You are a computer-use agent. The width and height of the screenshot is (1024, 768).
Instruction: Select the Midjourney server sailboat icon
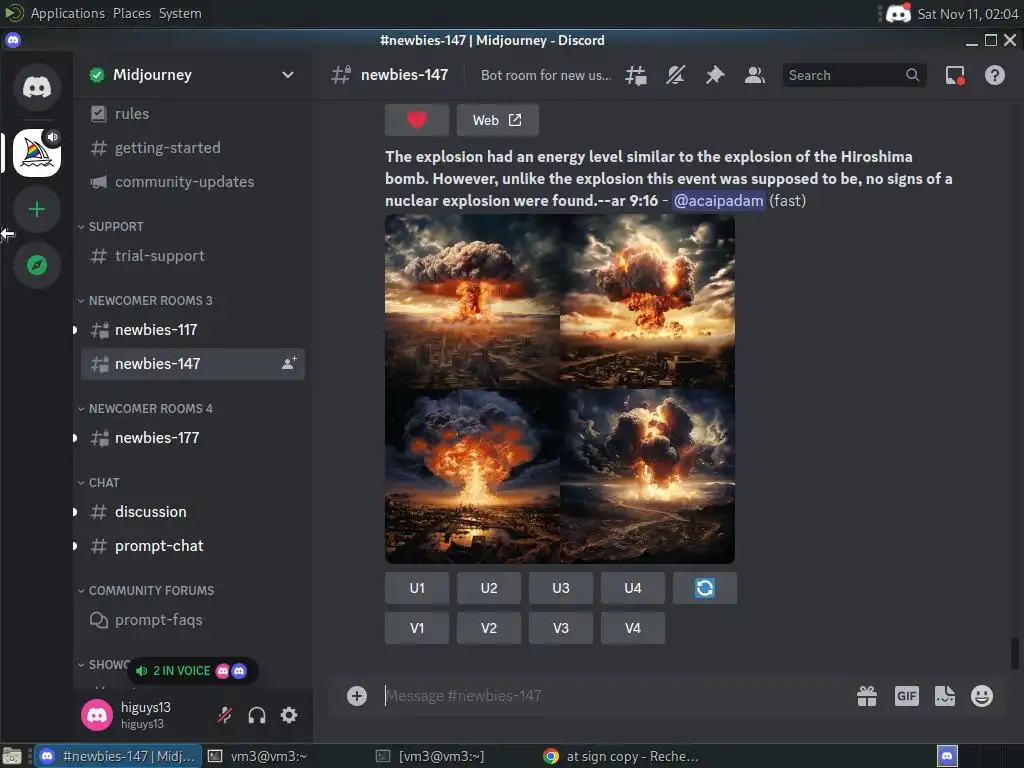(x=37, y=153)
